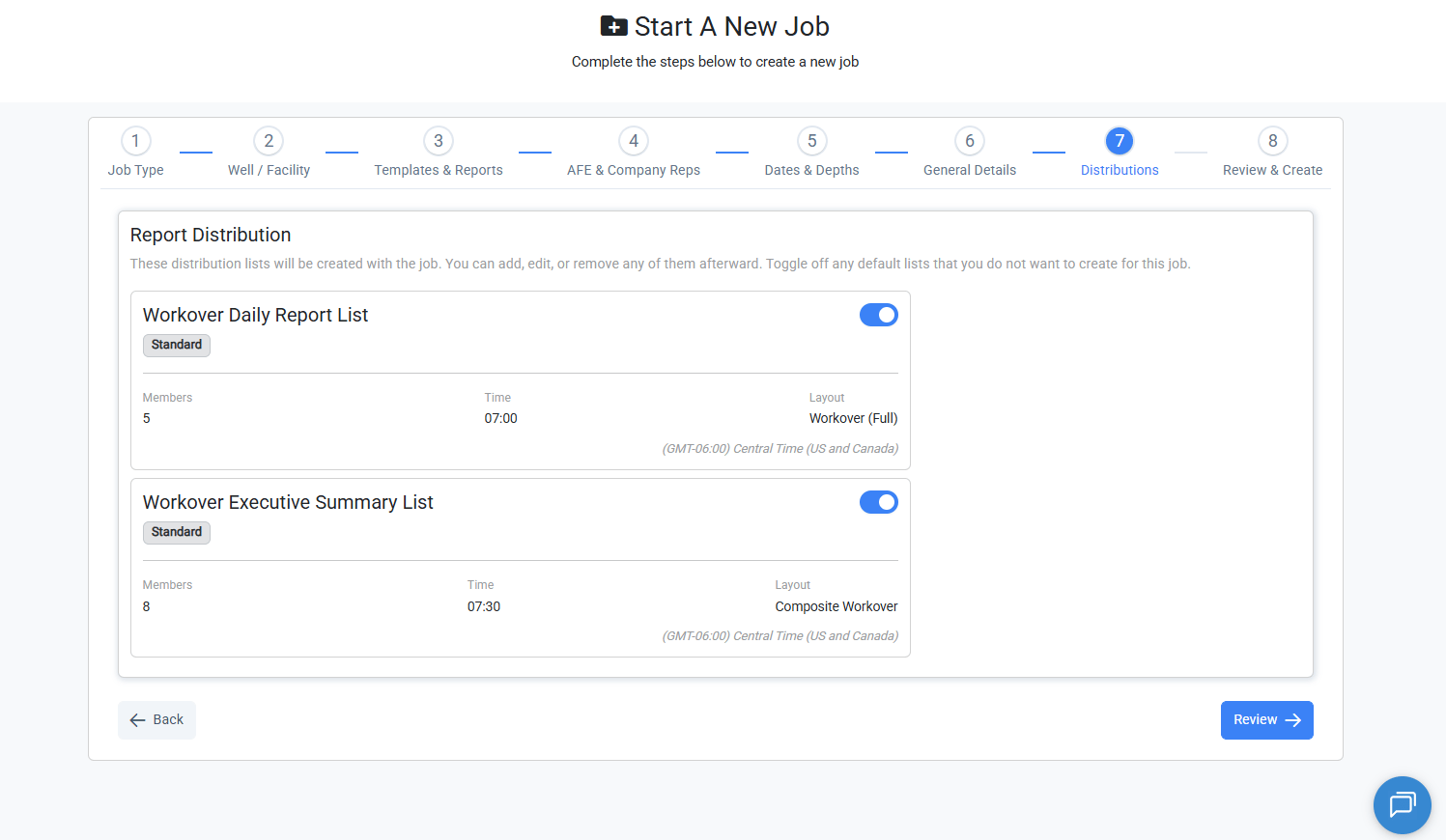Click the Executive Summary List time zone text
1446x840 pixels.
[x=780, y=636]
